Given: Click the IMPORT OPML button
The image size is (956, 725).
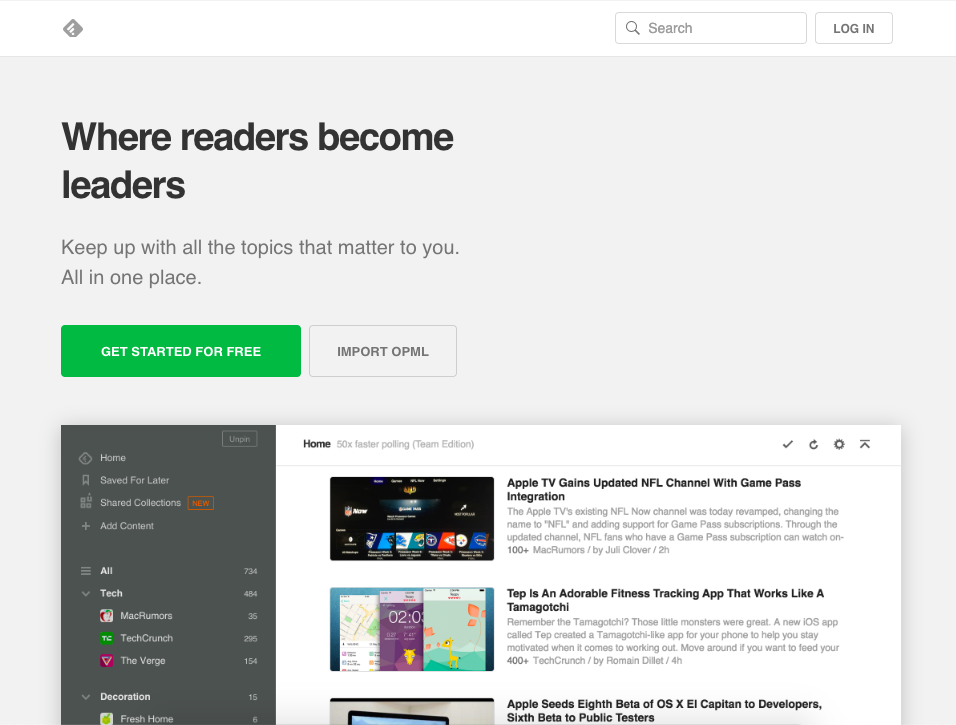Looking at the screenshot, I should click(383, 351).
